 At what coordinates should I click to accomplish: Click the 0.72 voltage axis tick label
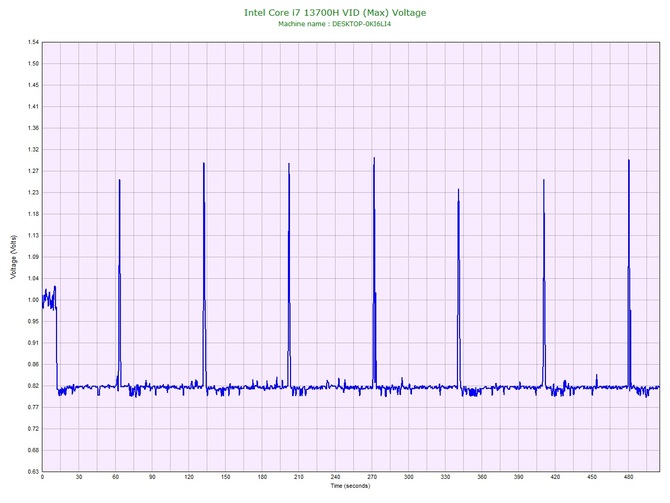click(33, 429)
